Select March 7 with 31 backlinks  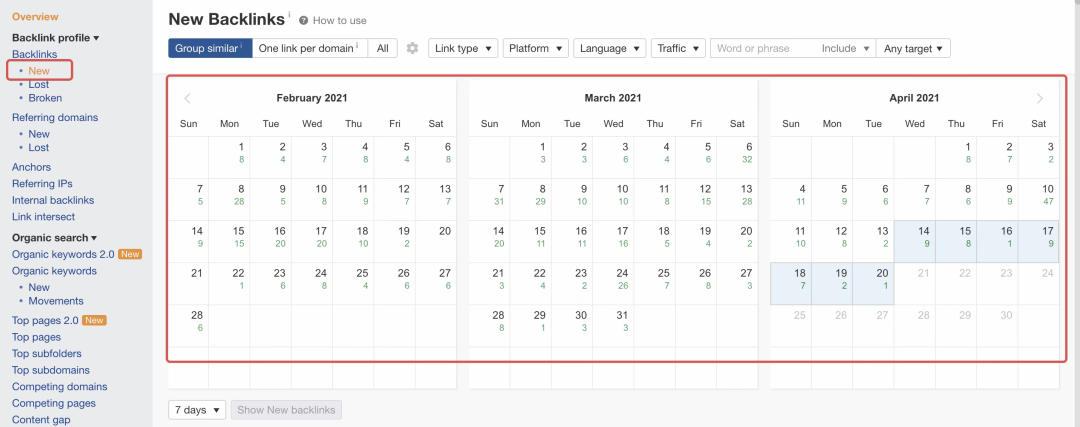click(x=490, y=200)
